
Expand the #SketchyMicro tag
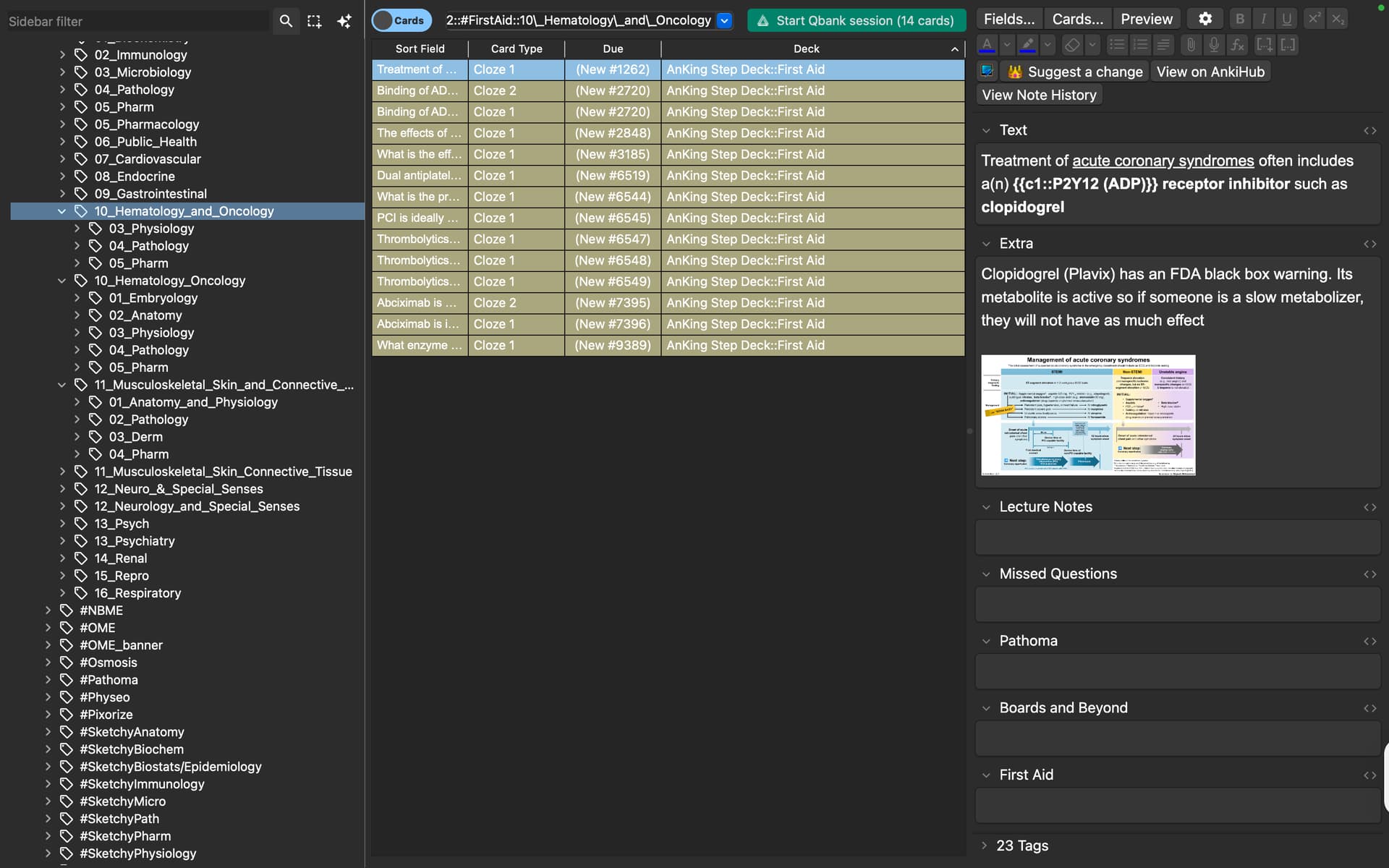coord(48,801)
